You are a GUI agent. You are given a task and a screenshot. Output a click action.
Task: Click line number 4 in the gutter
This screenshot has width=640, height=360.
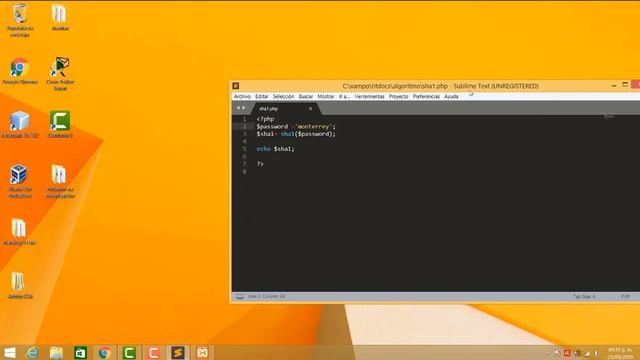pyautogui.click(x=244, y=142)
